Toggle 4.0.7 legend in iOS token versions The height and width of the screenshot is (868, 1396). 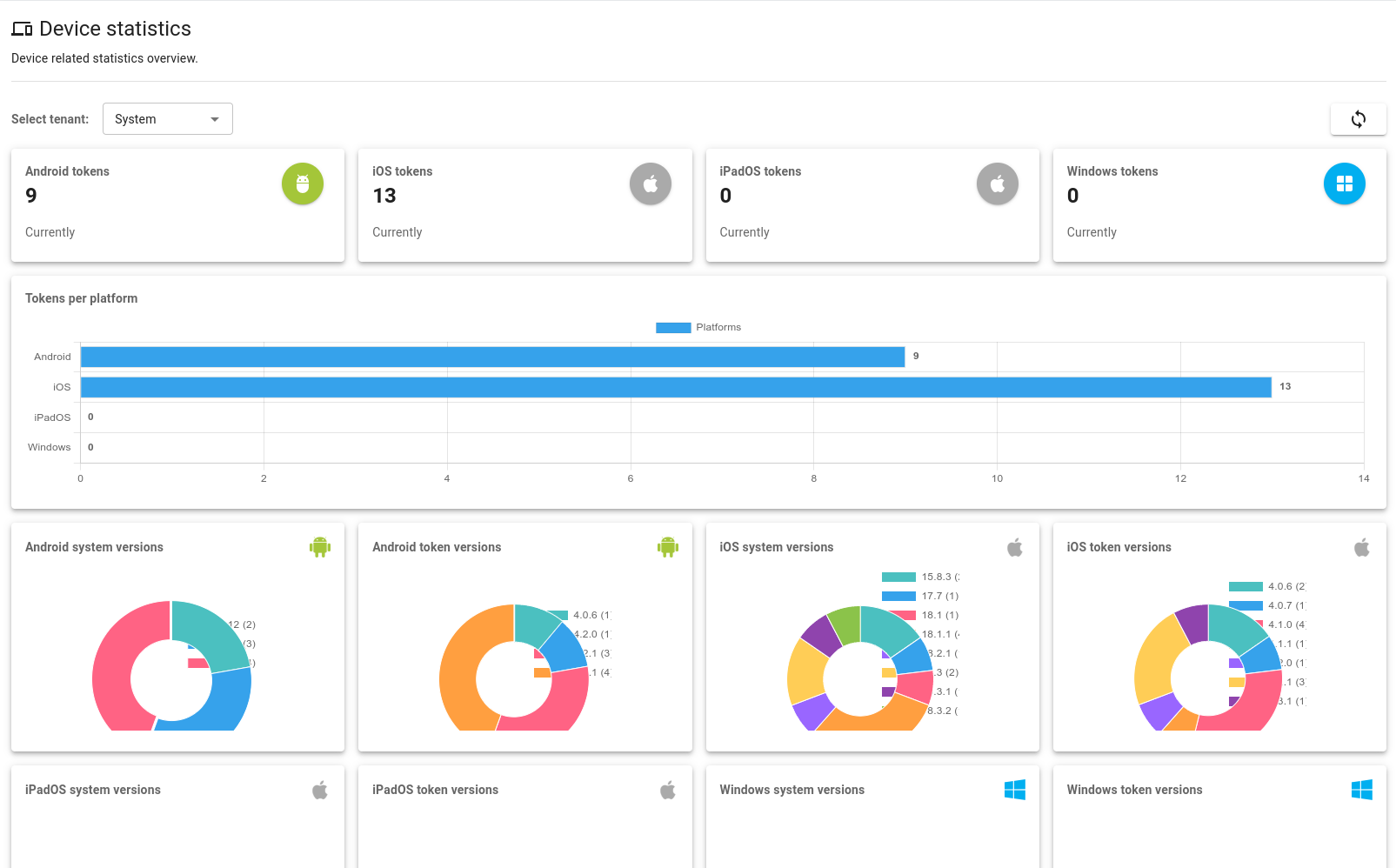(1266, 606)
